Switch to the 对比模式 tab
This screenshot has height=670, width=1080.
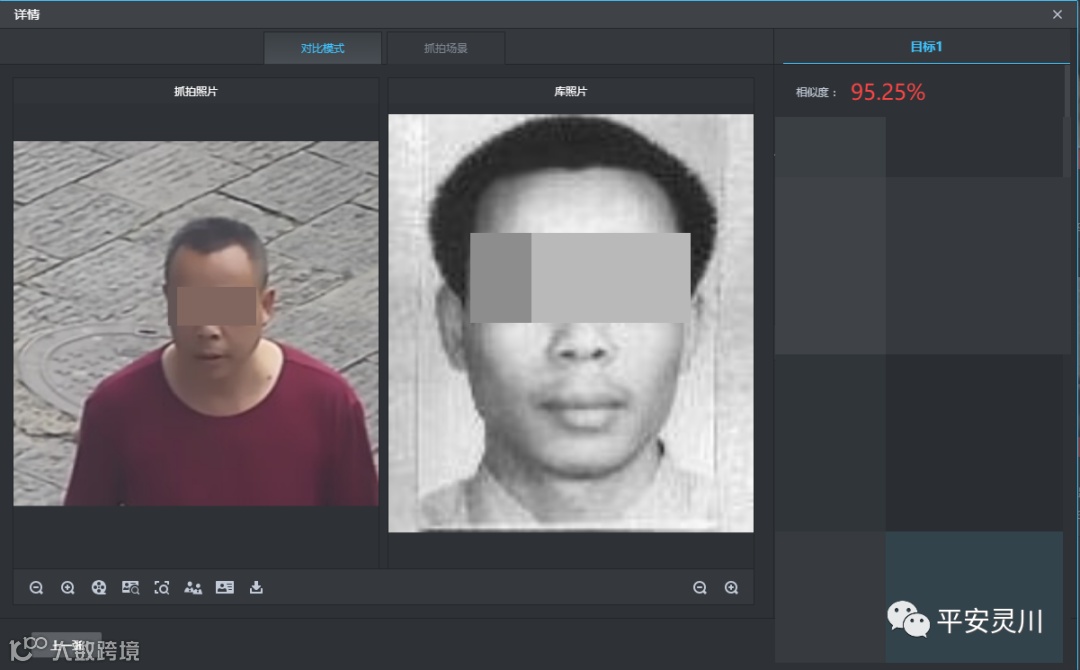click(x=322, y=48)
